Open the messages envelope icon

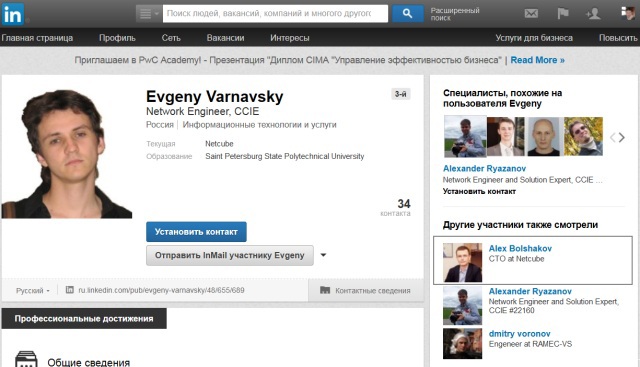click(x=531, y=13)
